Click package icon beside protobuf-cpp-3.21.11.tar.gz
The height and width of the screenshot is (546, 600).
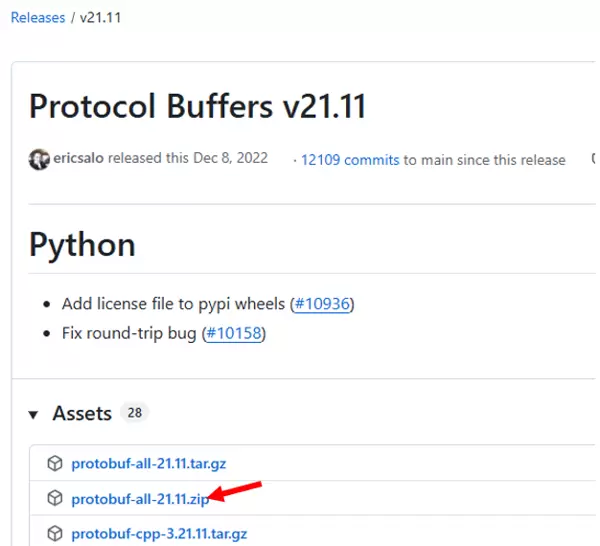click(x=55, y=532)
